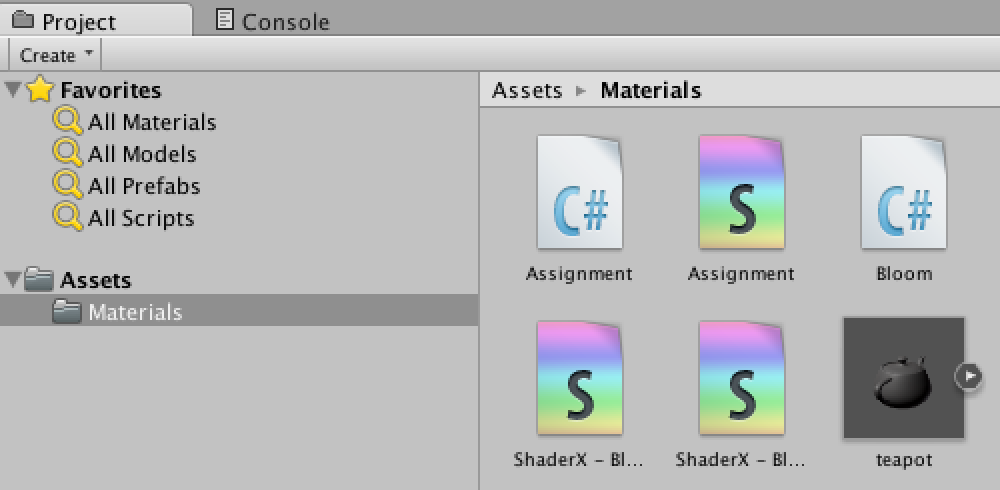This screenshot has width=1000, height=490.
Task: Open the Create dropdown menu
Action: tap(55, 55)
